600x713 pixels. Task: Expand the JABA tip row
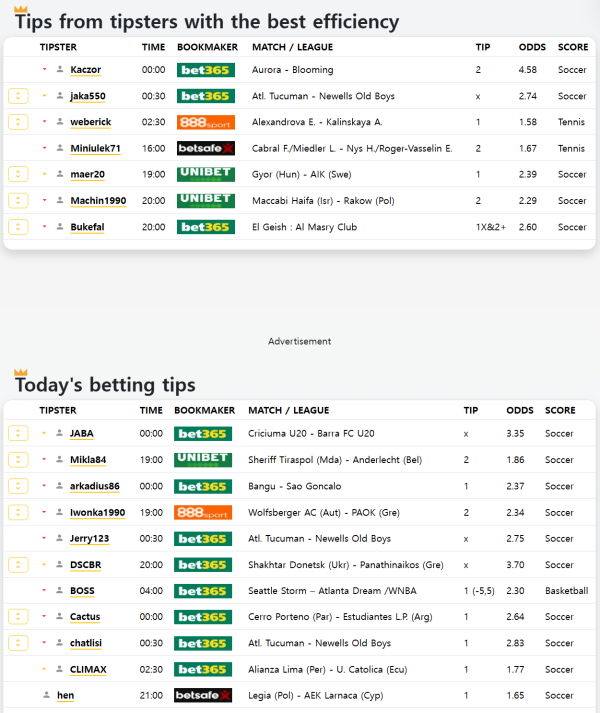pos(18,434)
